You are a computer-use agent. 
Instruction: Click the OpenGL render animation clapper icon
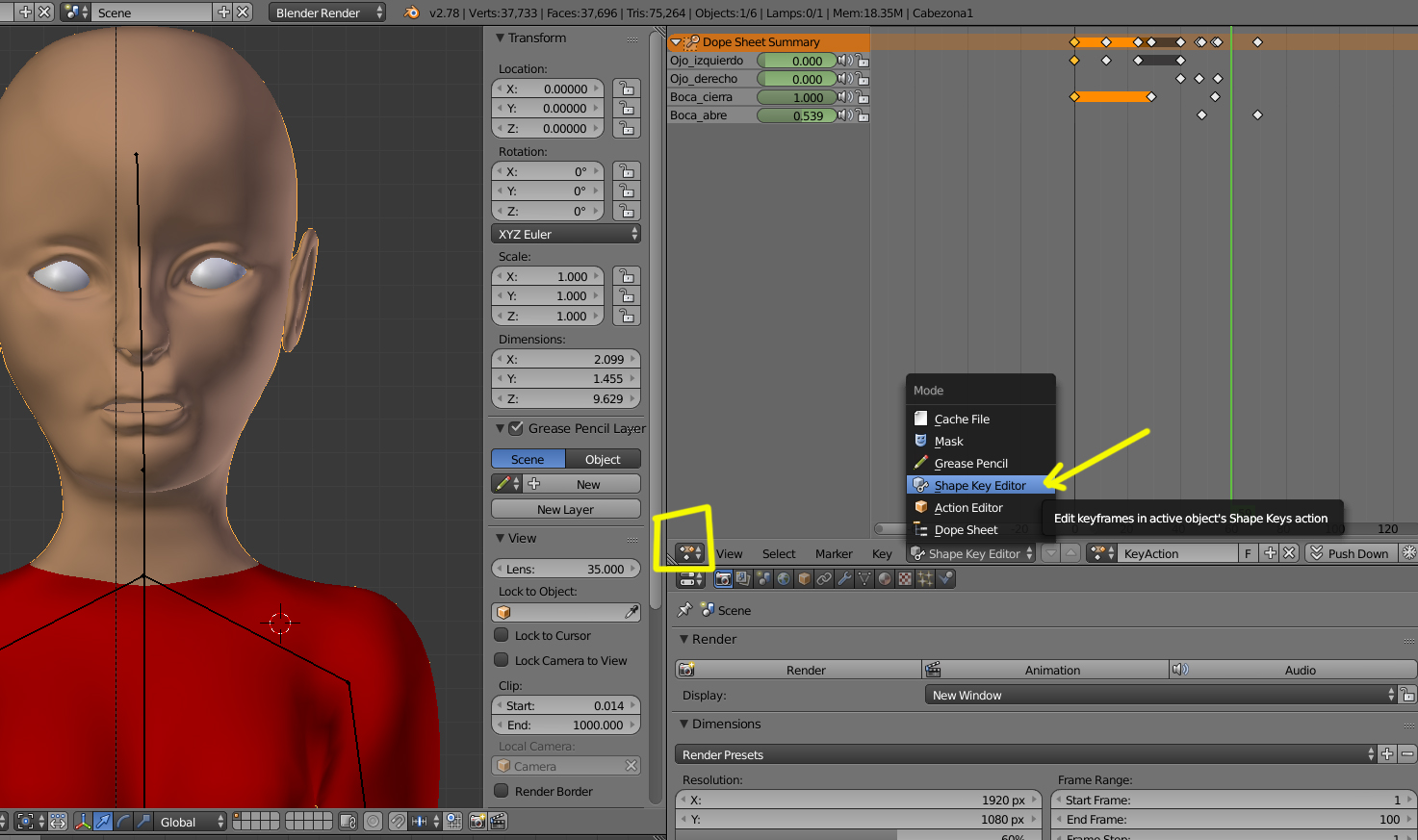click(498, 821)
